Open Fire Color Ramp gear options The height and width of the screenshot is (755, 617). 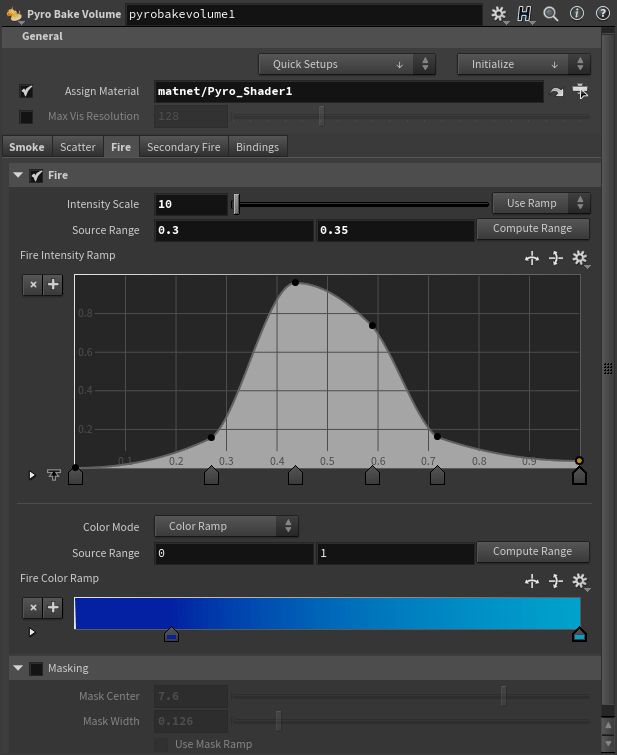coord(580,581)
